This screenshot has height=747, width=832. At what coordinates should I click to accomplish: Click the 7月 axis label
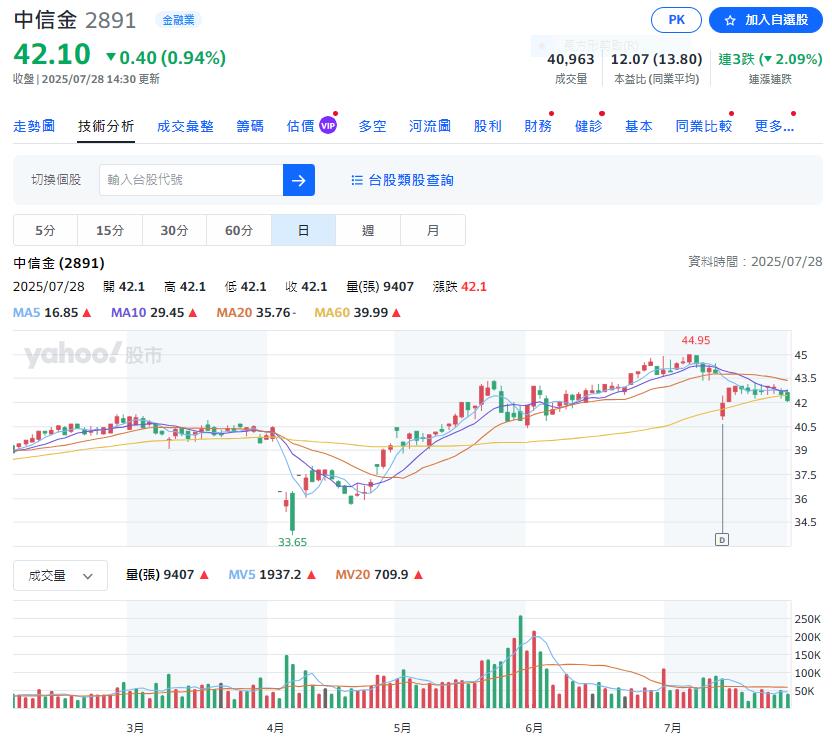(672, 728)
